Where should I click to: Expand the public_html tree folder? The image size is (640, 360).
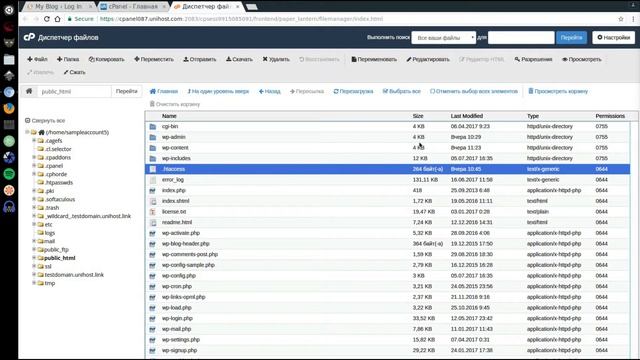[x=34, y=258]
